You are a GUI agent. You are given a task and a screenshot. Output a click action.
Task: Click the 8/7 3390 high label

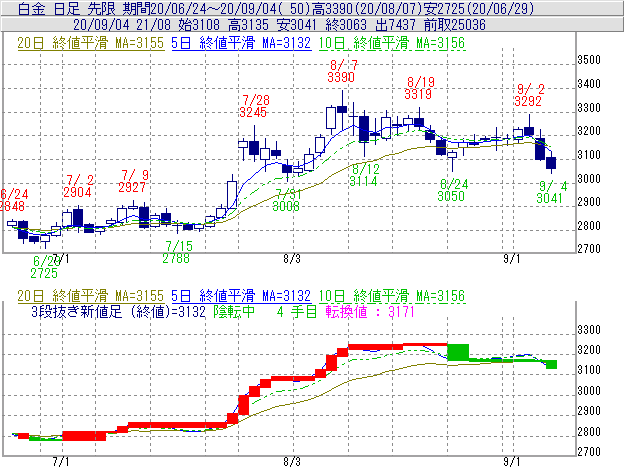pos(341,71)
